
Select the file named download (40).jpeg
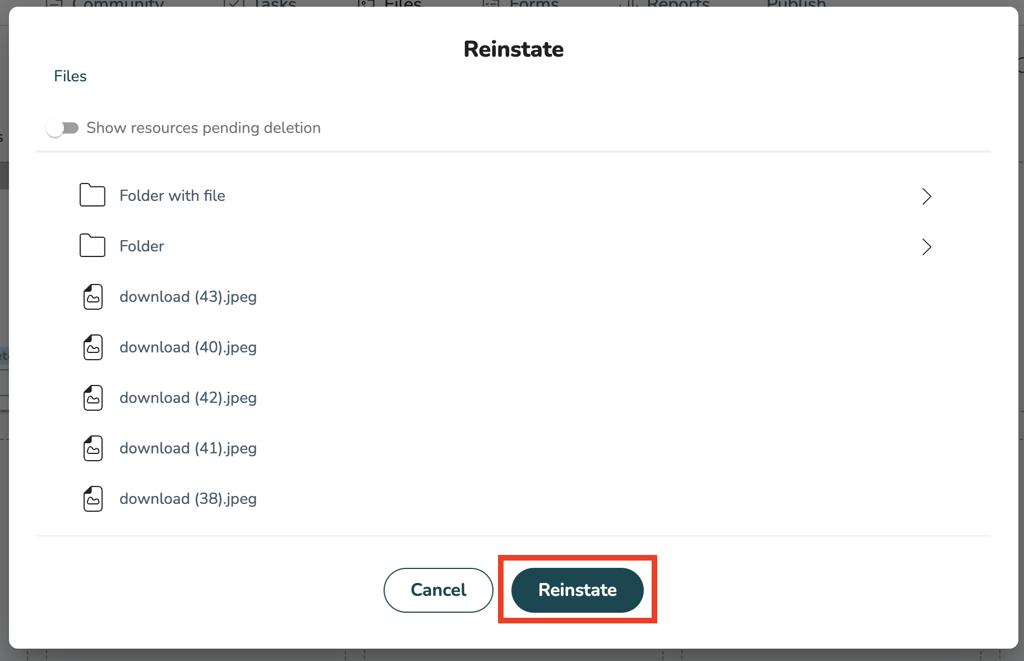(x=188, y=347)
